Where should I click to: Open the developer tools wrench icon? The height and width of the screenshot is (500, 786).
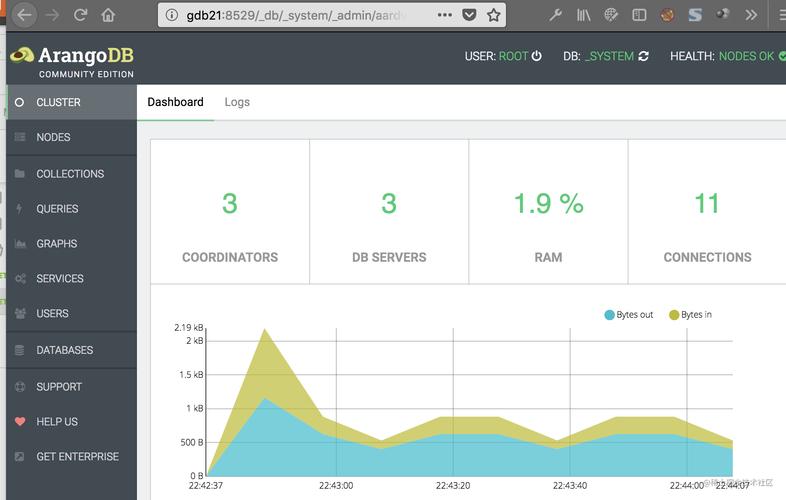pyautogui.click(x=555, y=15)
